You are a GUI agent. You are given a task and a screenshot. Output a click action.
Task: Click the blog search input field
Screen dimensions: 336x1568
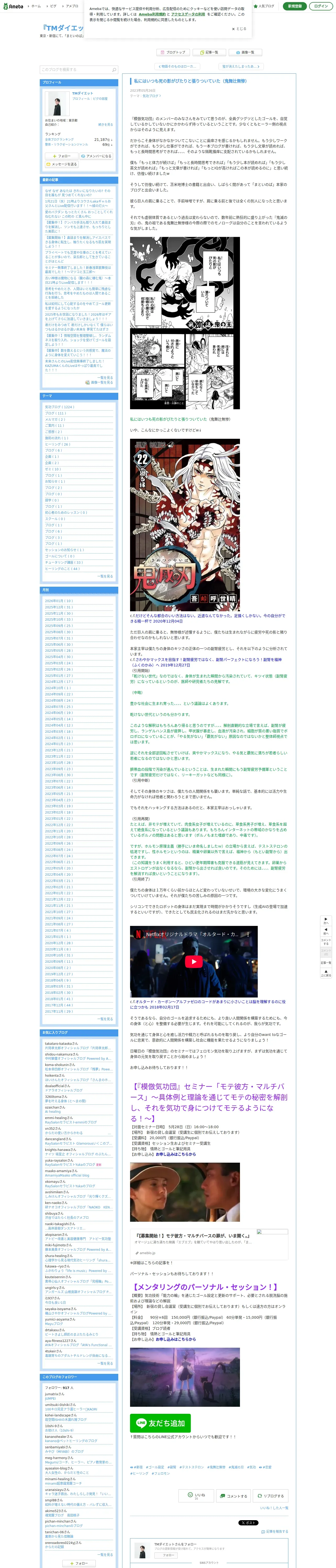tap(76, 70)
